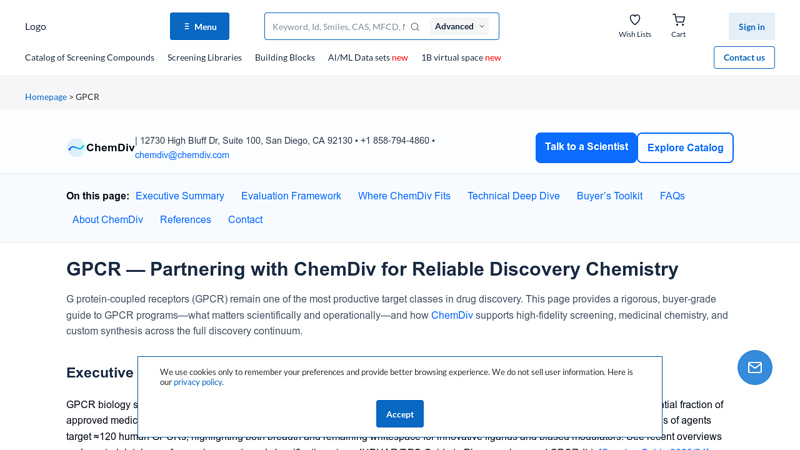
Task: Click the ChemDiv wave logo
Action: 76,148
